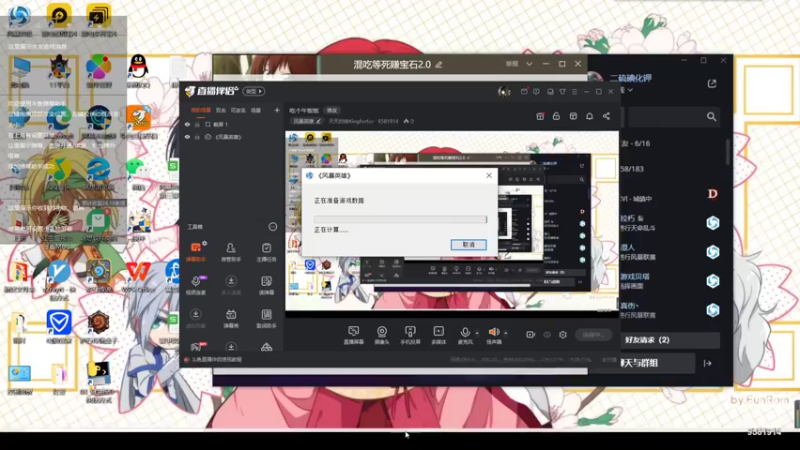The height and width of the screenshot is (450, 800).
Task: Click the skin icon in streaming title bar
Action: [x=562, y=92]
